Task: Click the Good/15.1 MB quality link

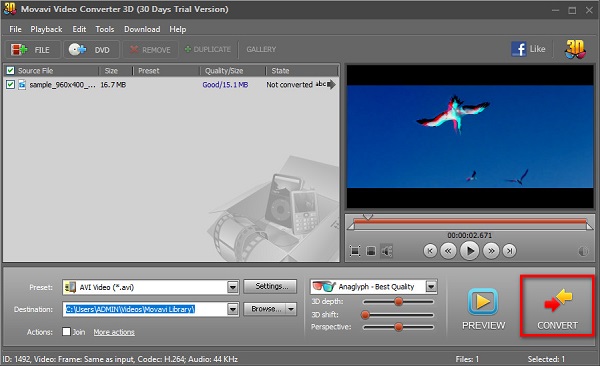Action: click(225, 85)
